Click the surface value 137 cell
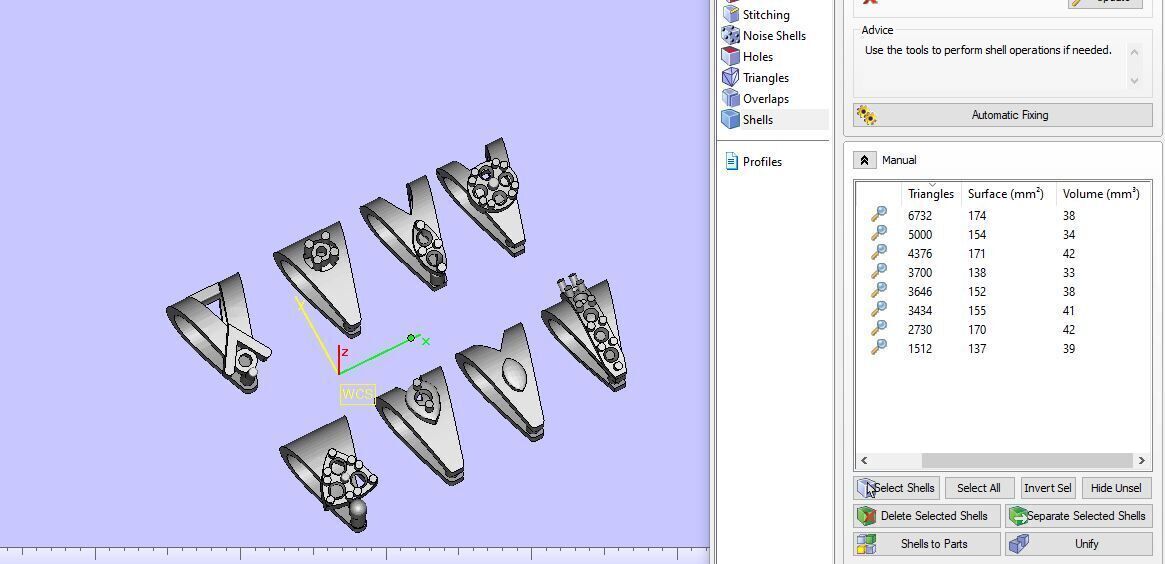Screen dimensions: 1165x564 pos(977,349)
